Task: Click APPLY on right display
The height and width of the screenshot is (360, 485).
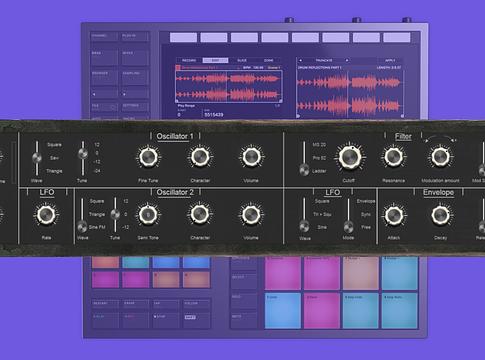Action: [390, 60]
